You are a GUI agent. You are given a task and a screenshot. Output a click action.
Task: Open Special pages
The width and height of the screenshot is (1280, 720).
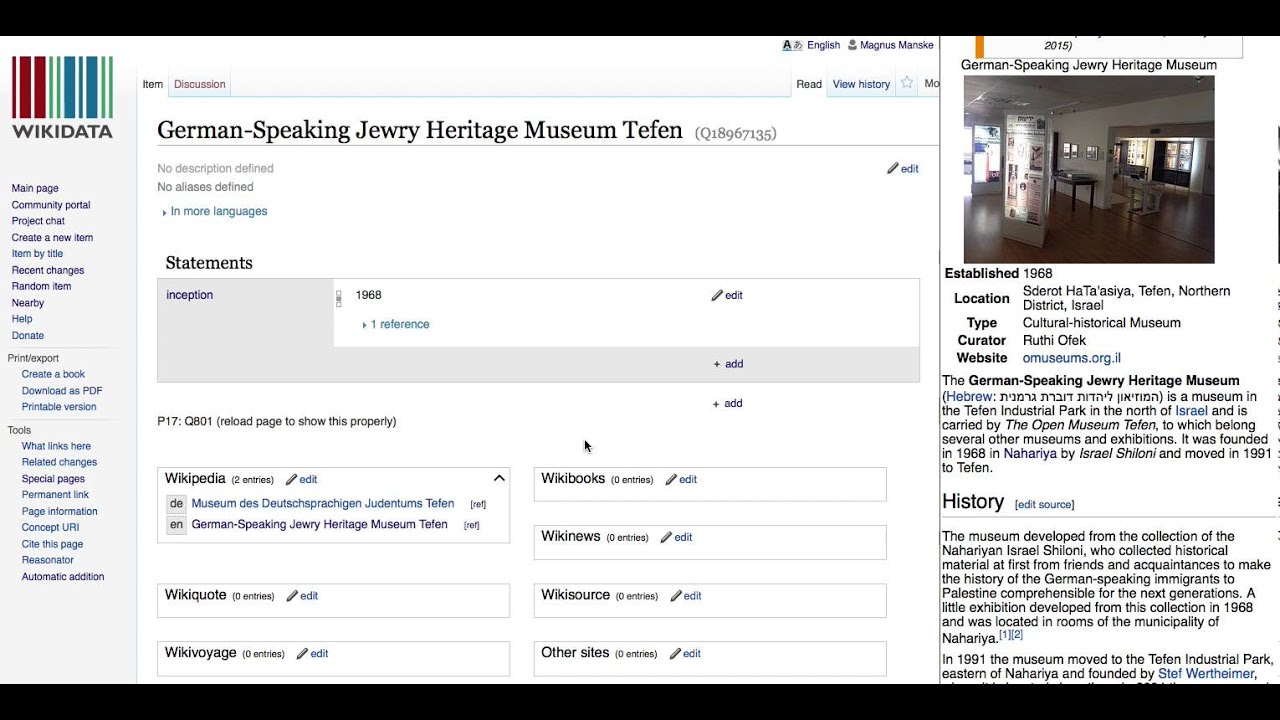tap(53, 479)
